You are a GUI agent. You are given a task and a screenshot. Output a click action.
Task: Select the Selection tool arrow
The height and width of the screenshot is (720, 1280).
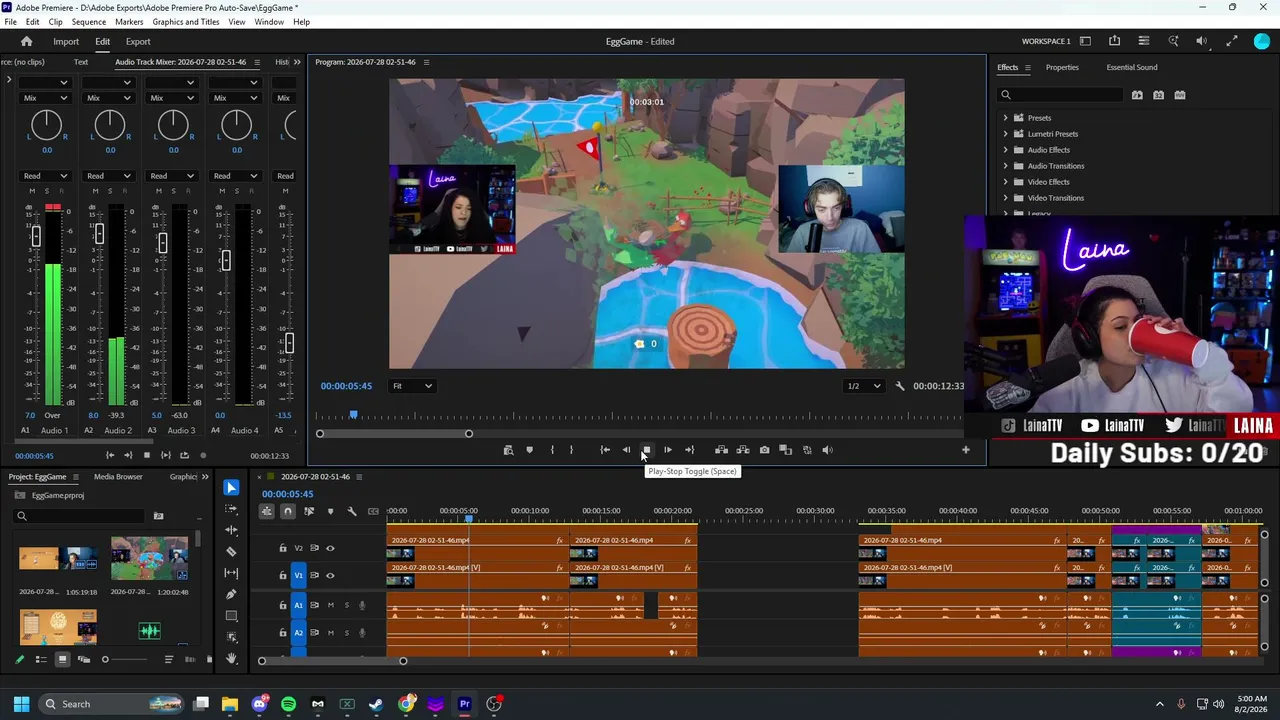[231, 488]
